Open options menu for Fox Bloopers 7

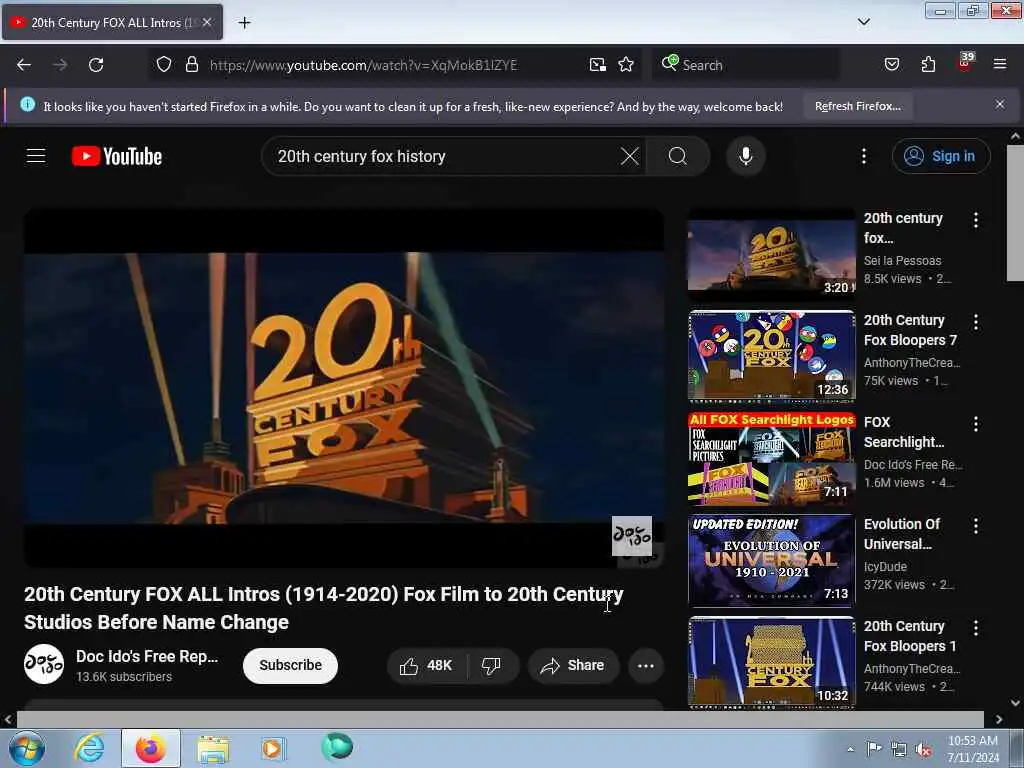click(x=976, y=322)
